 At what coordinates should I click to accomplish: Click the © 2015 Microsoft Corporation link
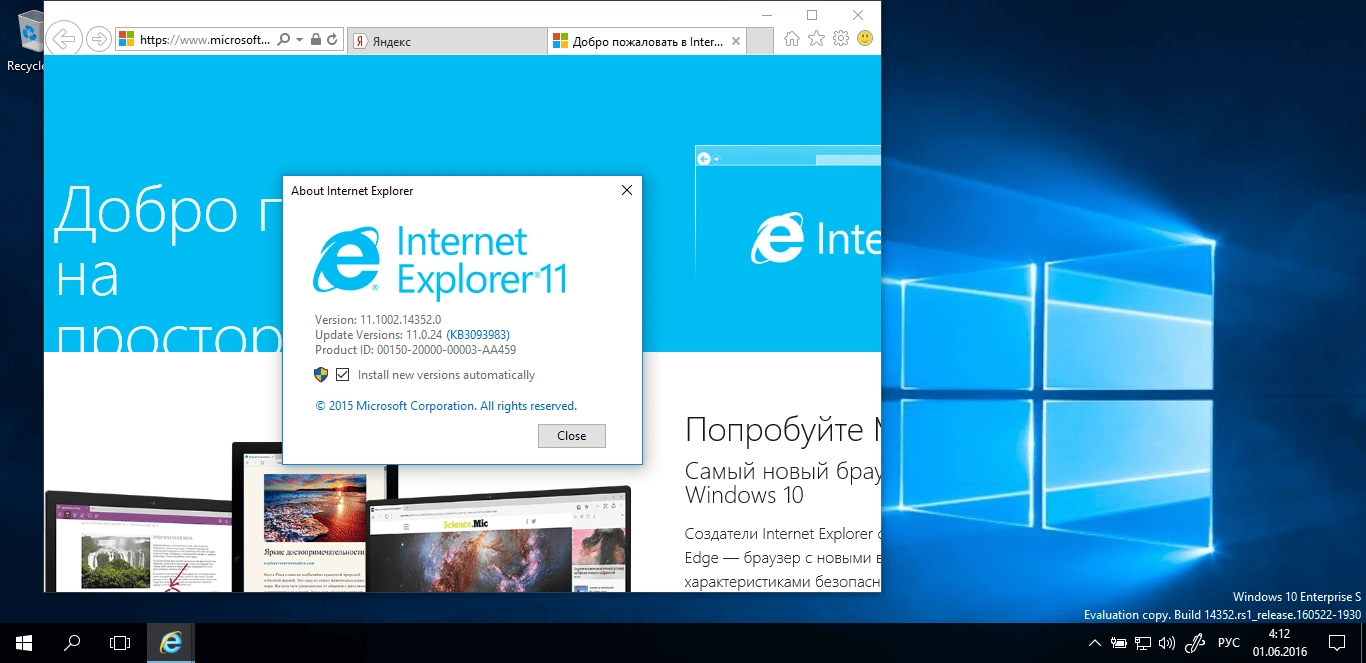pos(446,406)
